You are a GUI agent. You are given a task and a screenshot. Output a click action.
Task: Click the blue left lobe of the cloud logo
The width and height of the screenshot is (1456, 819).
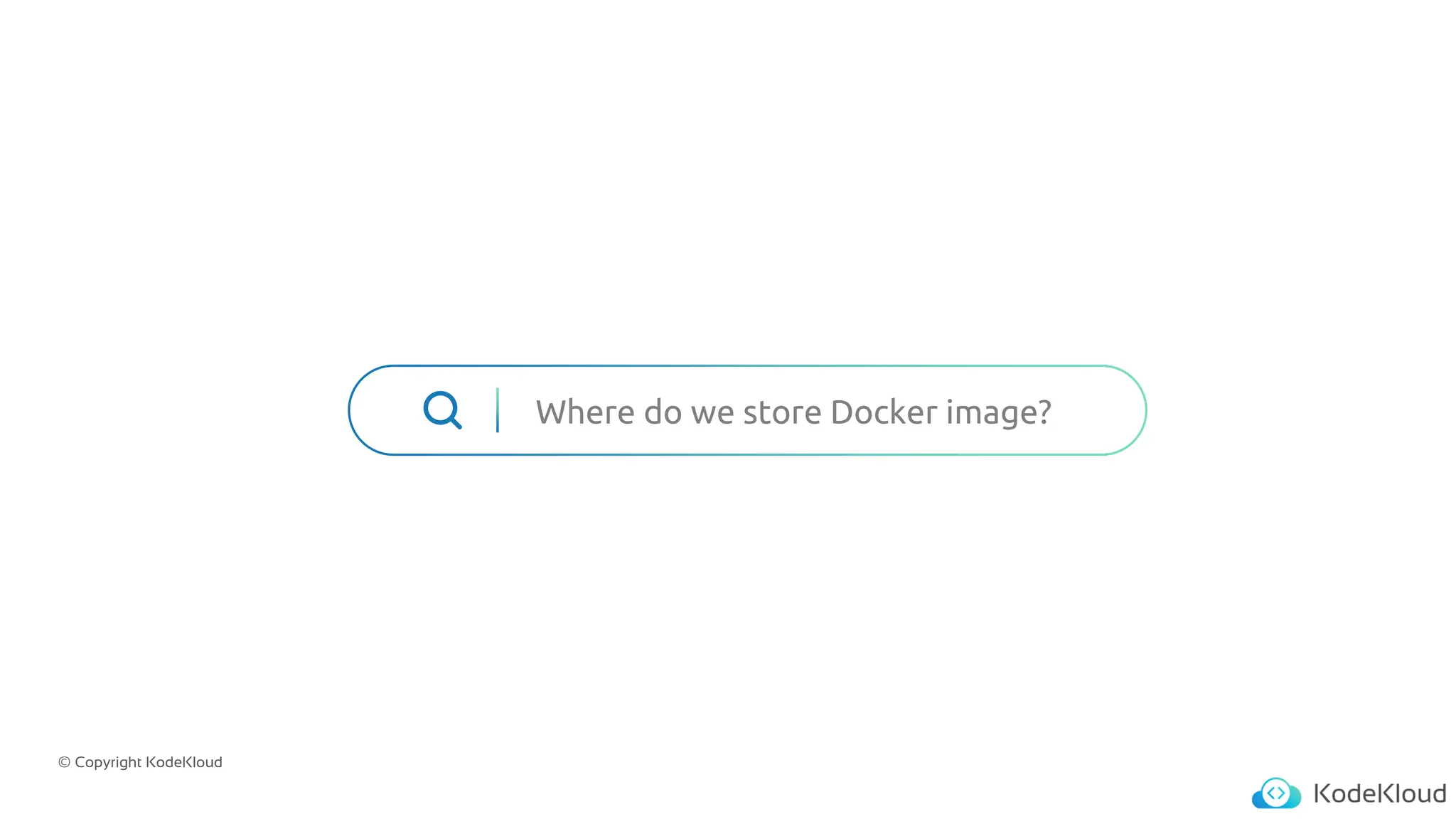(1258, 798)
